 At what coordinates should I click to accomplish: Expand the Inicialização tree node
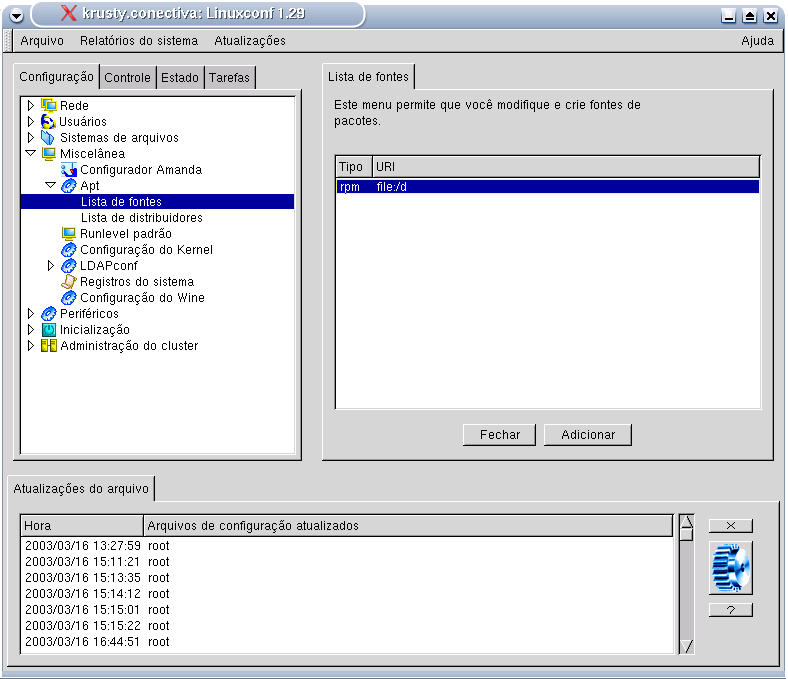[x=31, y=329]
